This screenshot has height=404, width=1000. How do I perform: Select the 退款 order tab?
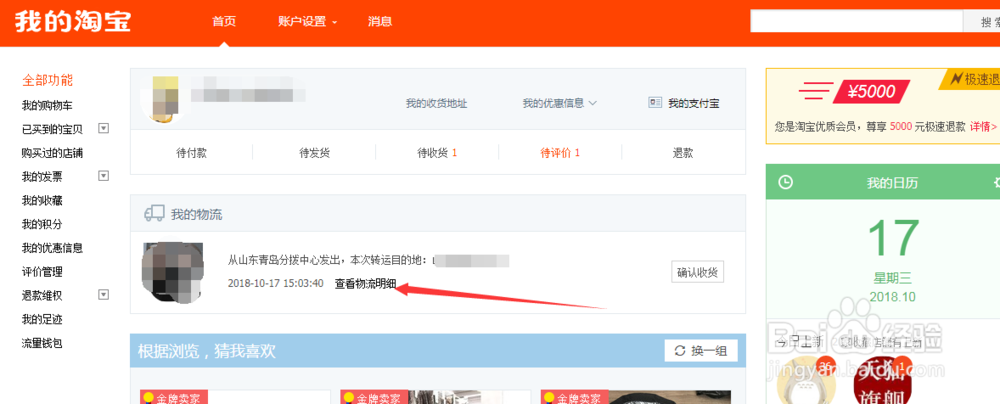pos(683,153)
